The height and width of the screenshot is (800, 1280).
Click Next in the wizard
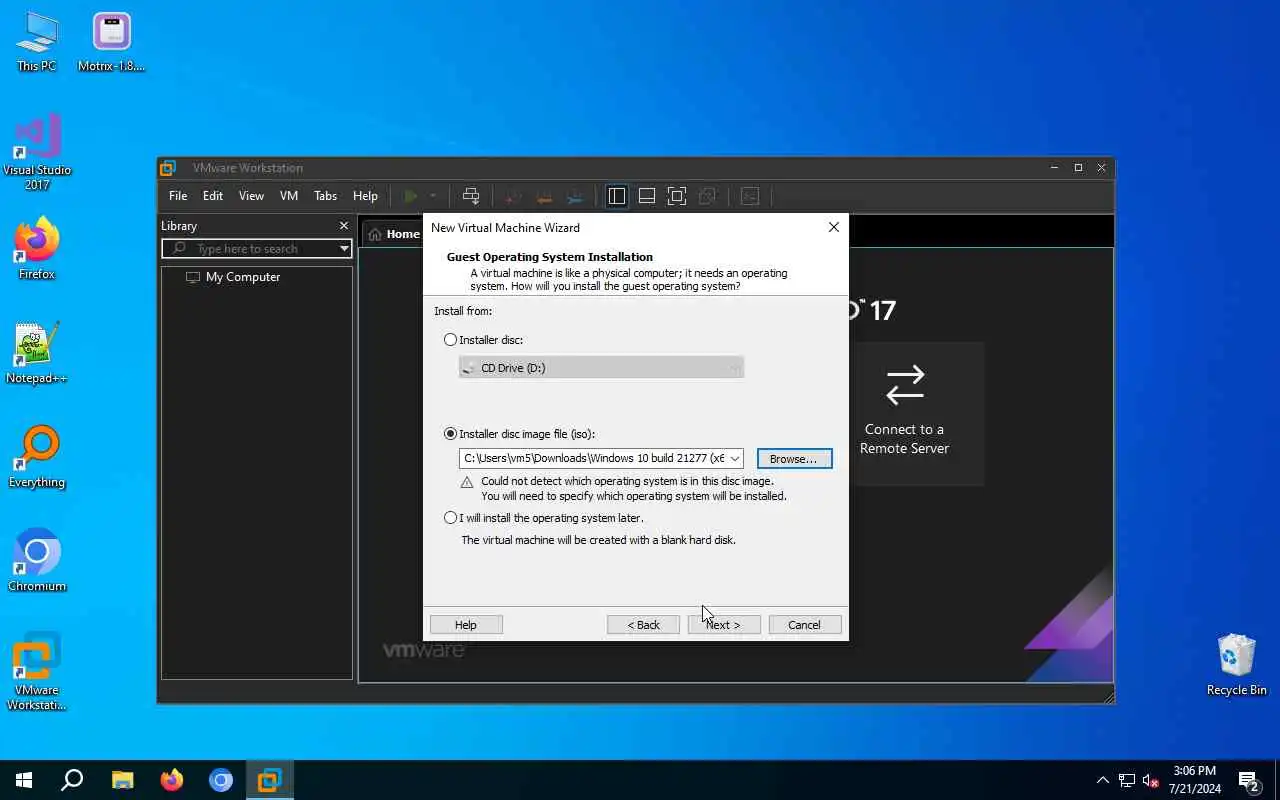(724, 625)
